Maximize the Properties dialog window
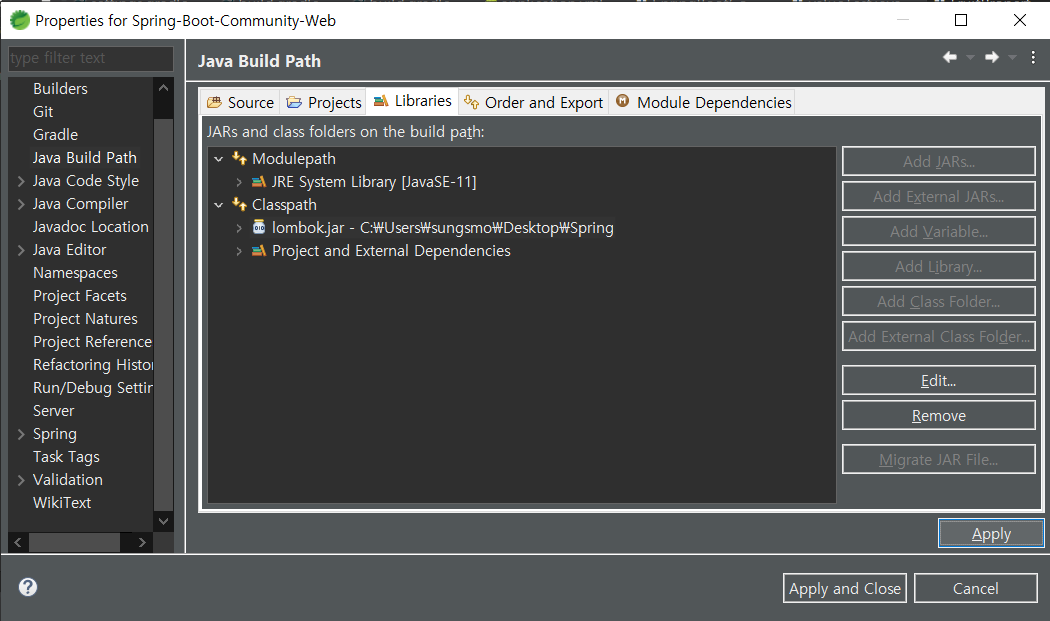Screen dimensions: 1050x621 click(961, 20)
